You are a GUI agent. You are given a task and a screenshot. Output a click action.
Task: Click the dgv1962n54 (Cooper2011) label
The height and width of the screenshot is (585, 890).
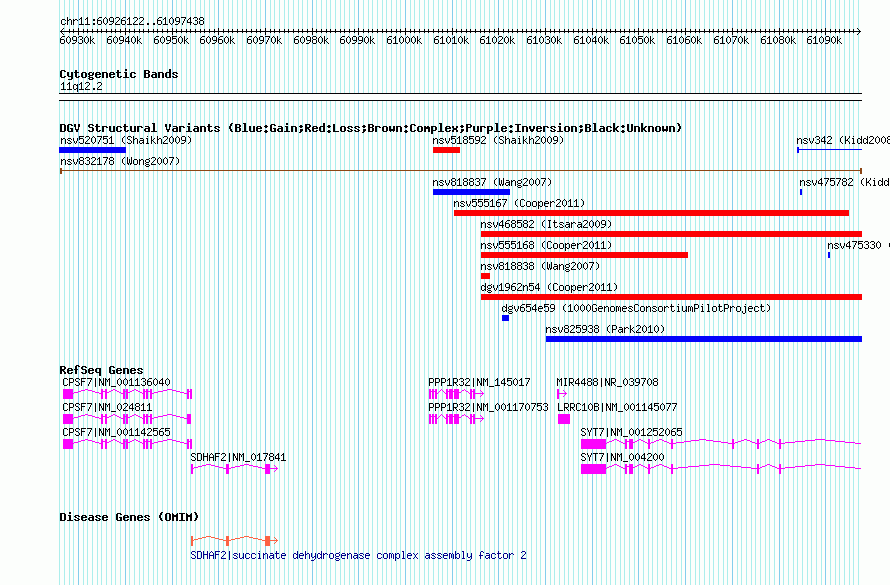coord(549,287)
